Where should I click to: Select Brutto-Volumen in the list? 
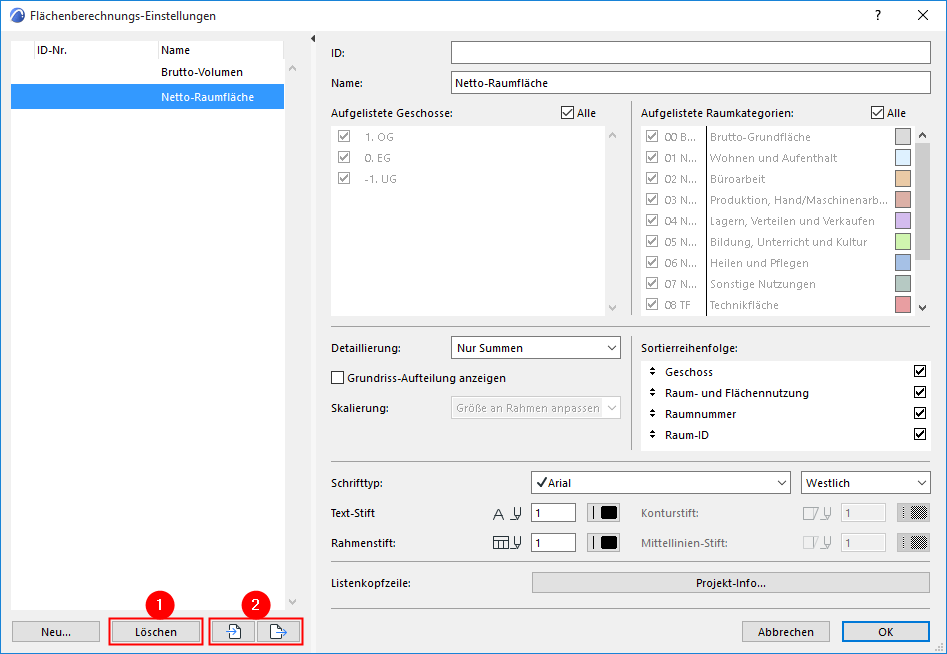pyautogui.click(x=147, y=72)
